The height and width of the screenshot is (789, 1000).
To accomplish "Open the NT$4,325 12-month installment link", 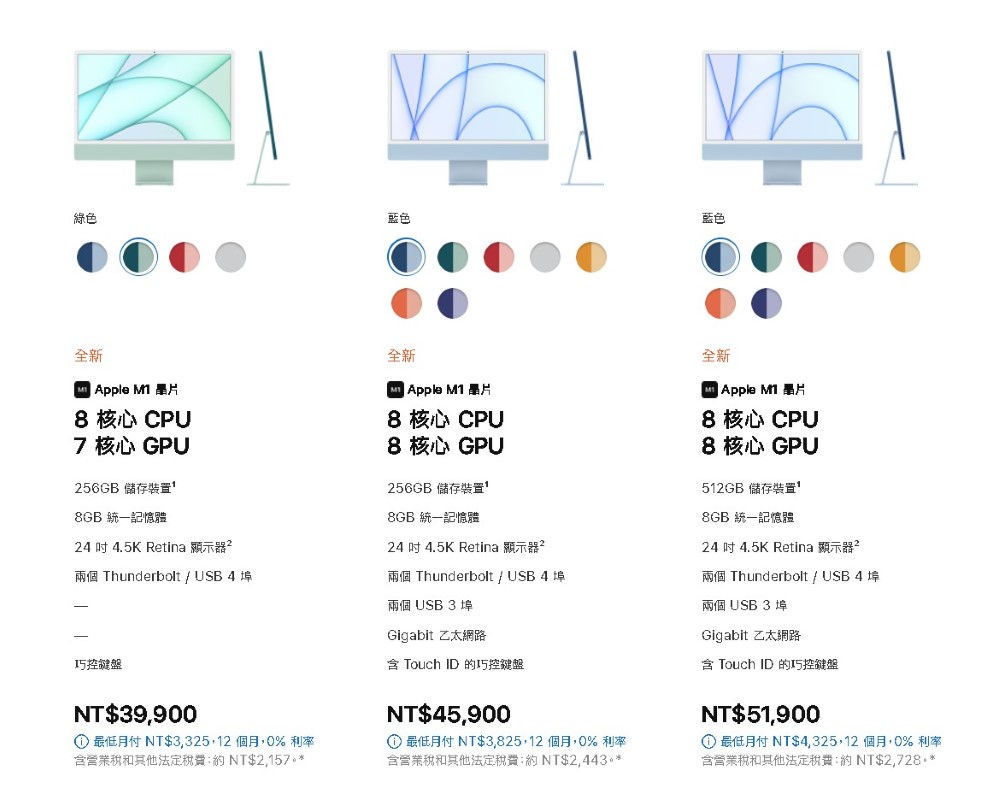I will click(x=830, y=742).
